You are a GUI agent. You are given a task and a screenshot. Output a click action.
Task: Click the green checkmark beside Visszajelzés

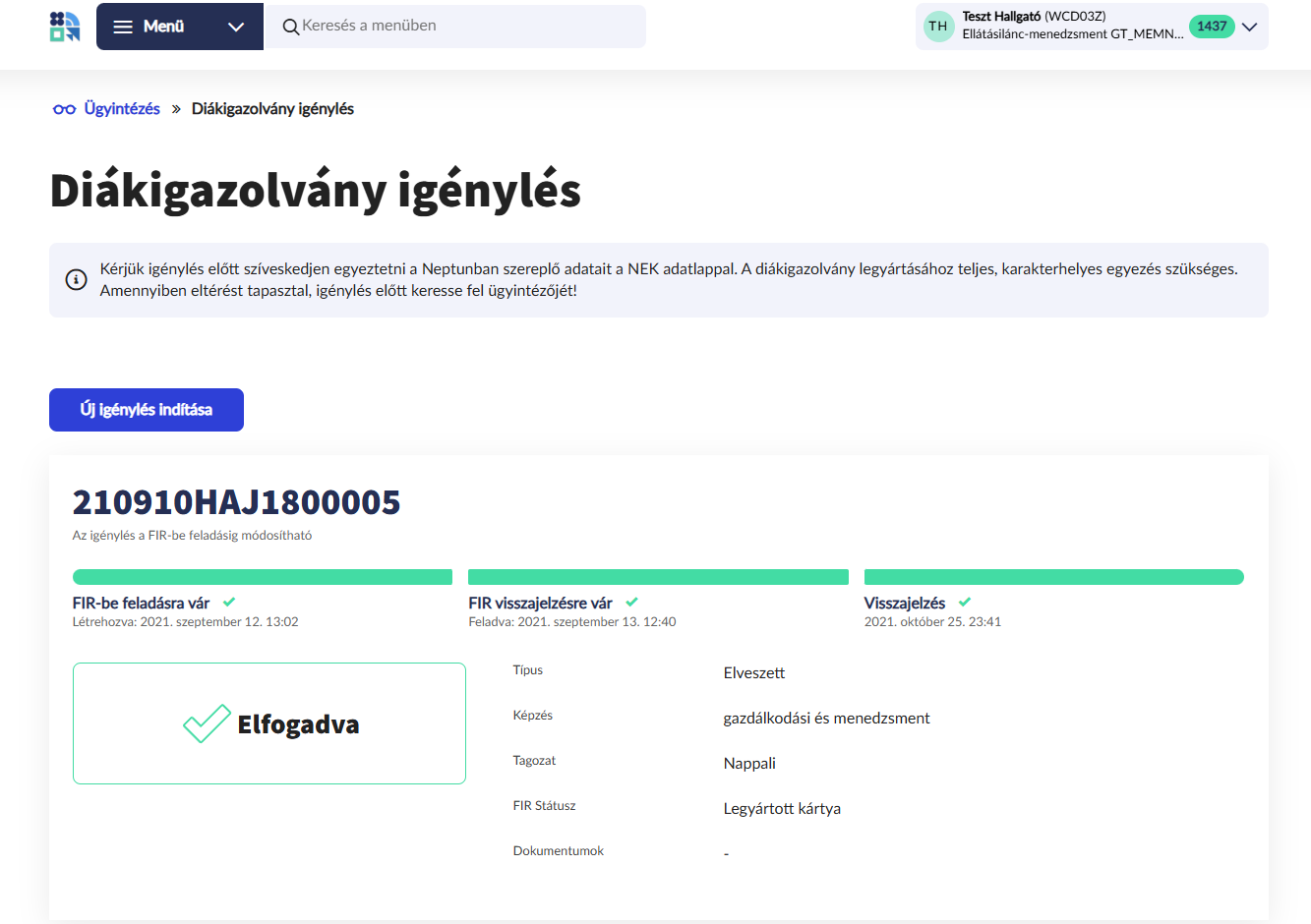point(964,603)
